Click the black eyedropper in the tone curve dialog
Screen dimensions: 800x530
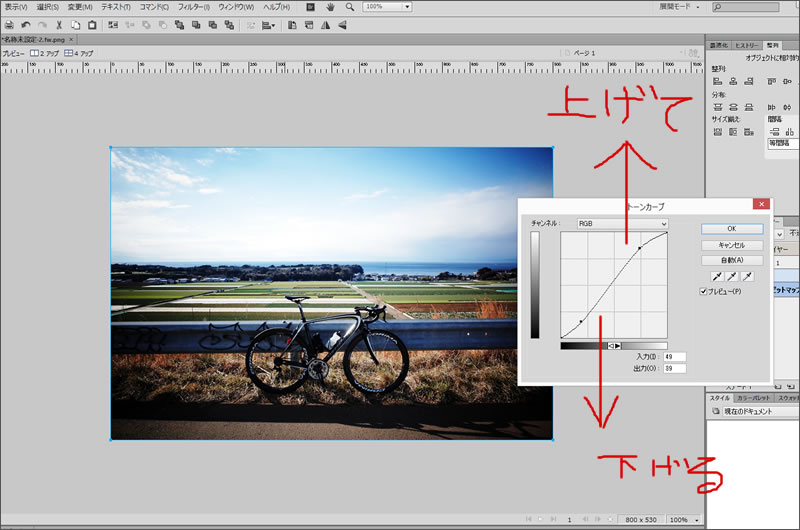click(717, 276)
